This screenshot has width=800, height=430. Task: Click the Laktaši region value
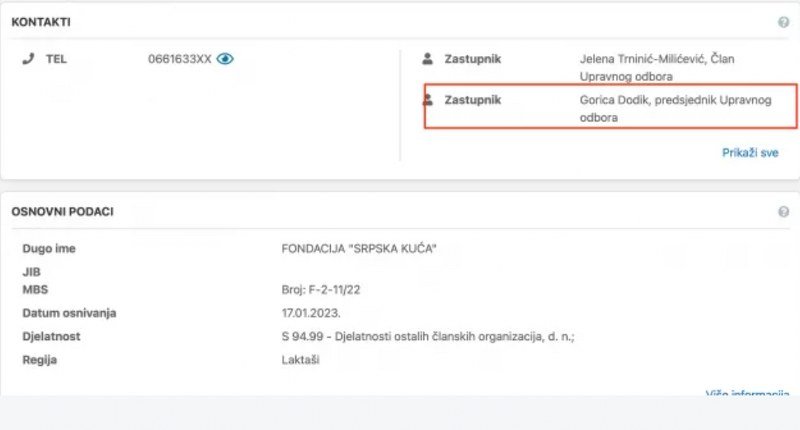(300, 360)
